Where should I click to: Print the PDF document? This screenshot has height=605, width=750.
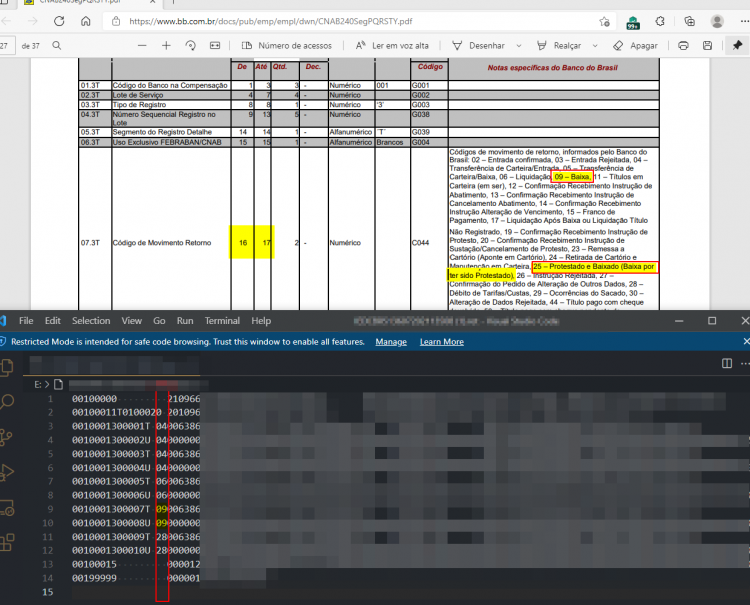point(684,45)
